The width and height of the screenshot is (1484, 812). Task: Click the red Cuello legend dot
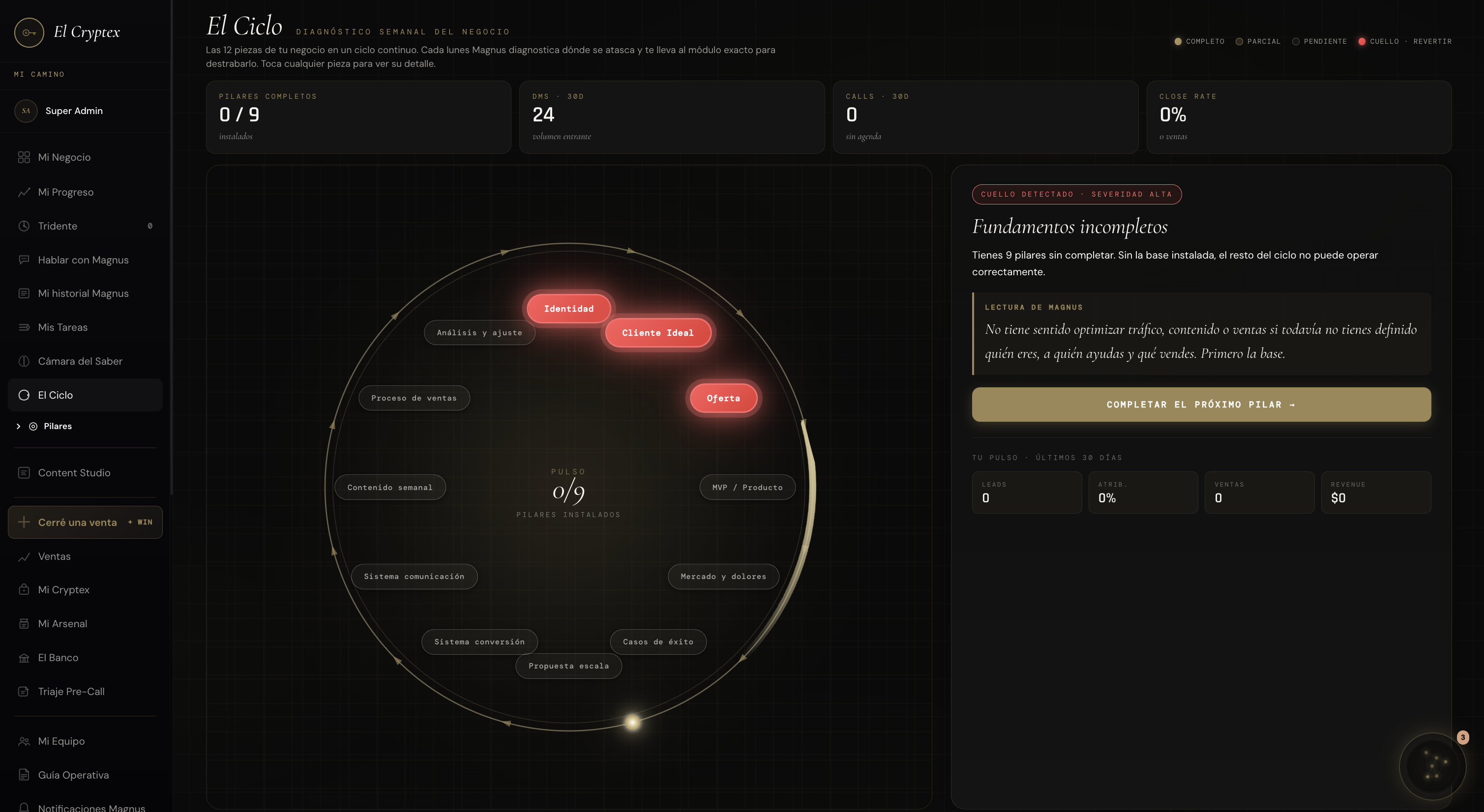(x=1362, y=41)
